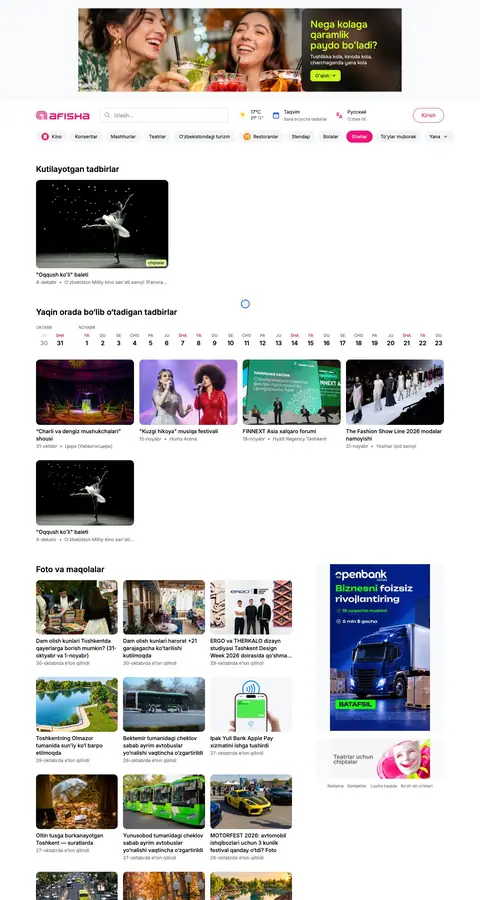The image size is (480, 900).
Task: Open Teatrlar uchun chiptalar banner
Action: tap(380, 759)
